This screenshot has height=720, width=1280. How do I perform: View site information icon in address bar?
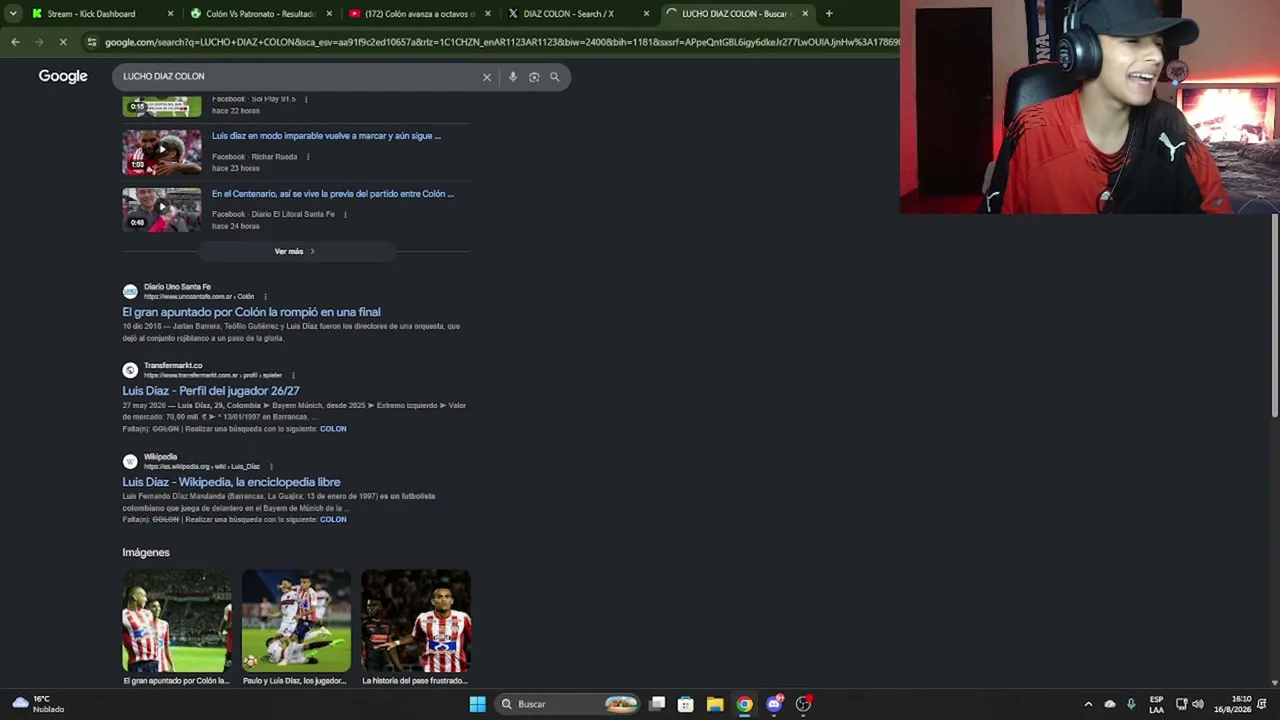click(92, 42)
